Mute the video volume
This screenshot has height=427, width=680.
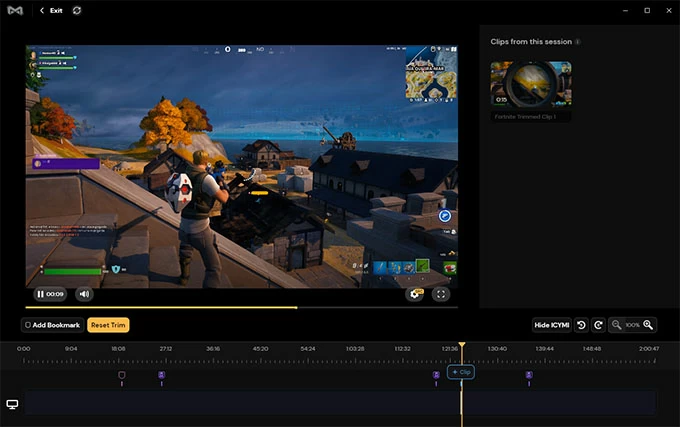(84, 294)
